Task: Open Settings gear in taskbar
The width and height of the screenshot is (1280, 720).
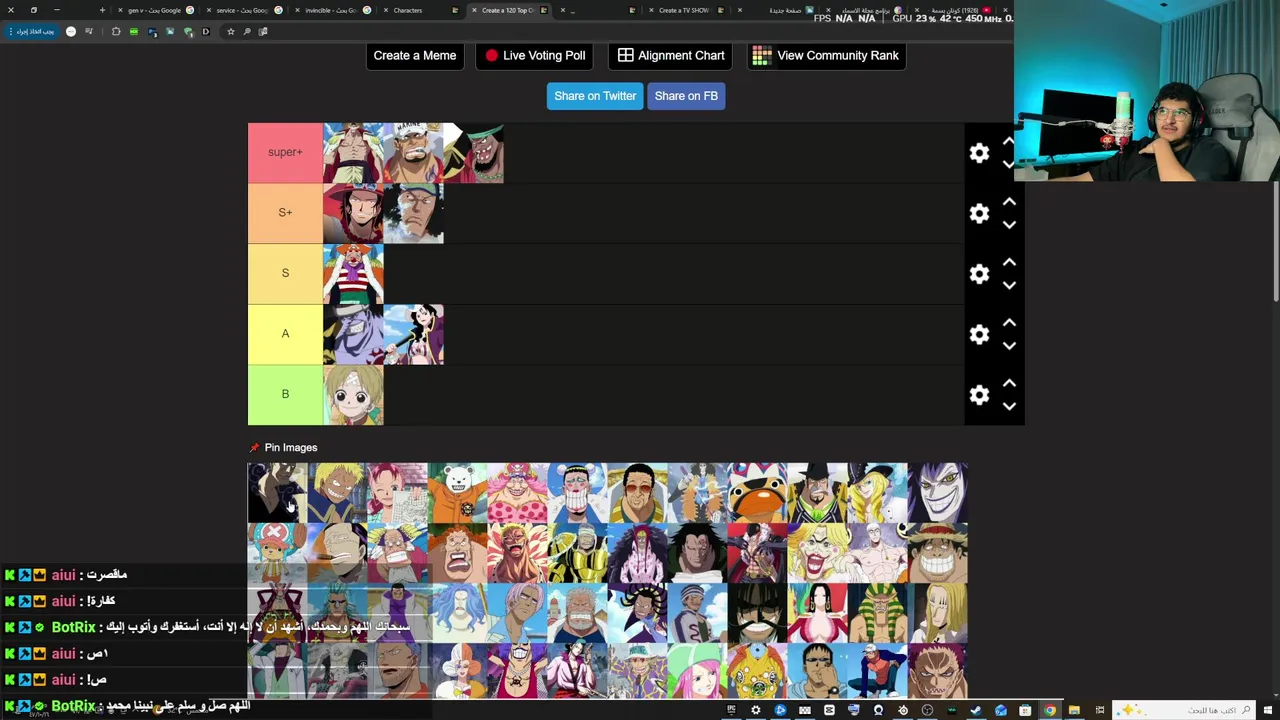Action: [755, 710]
